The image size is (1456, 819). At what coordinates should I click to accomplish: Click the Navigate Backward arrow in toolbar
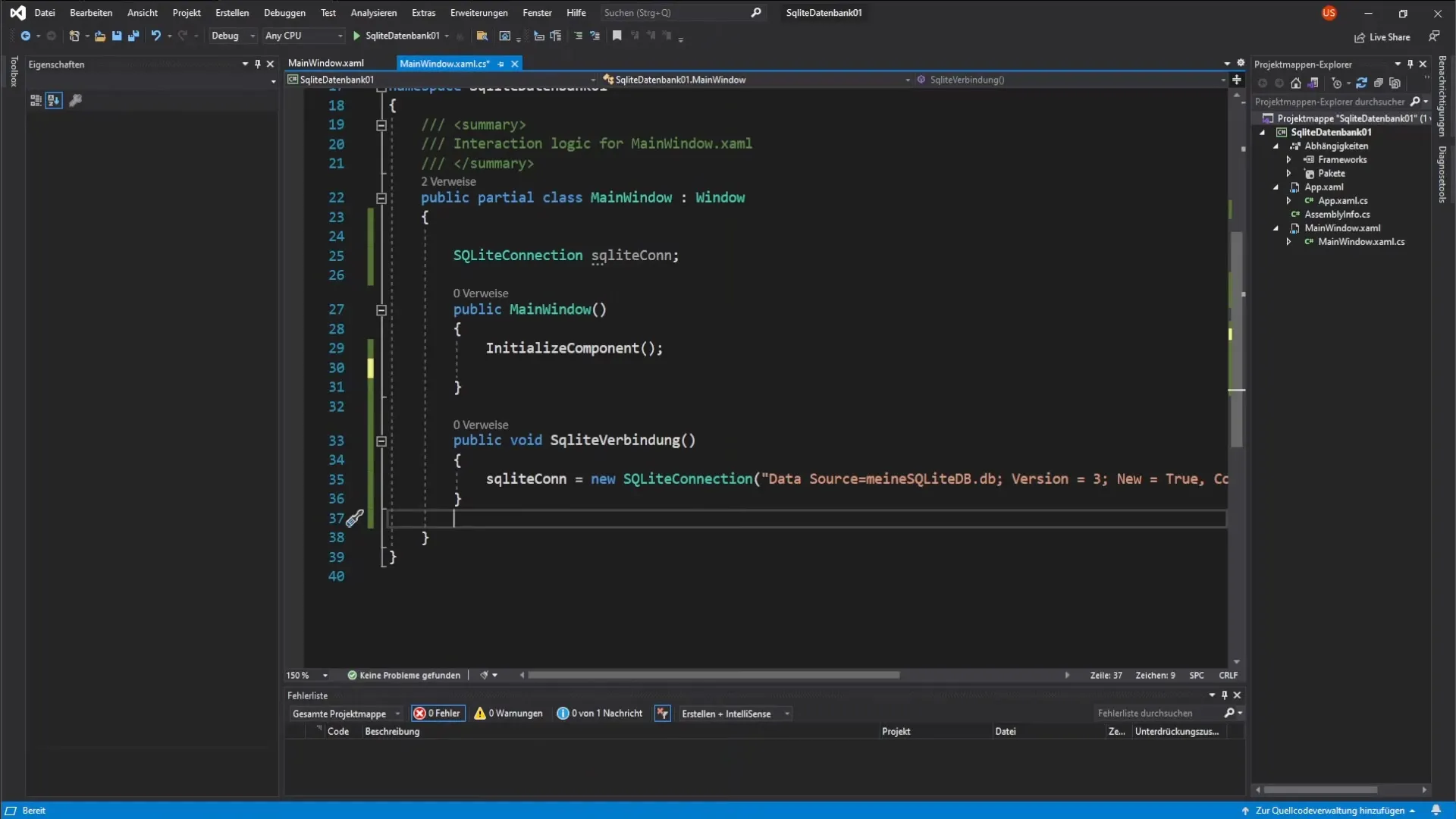tap(25, 36)
